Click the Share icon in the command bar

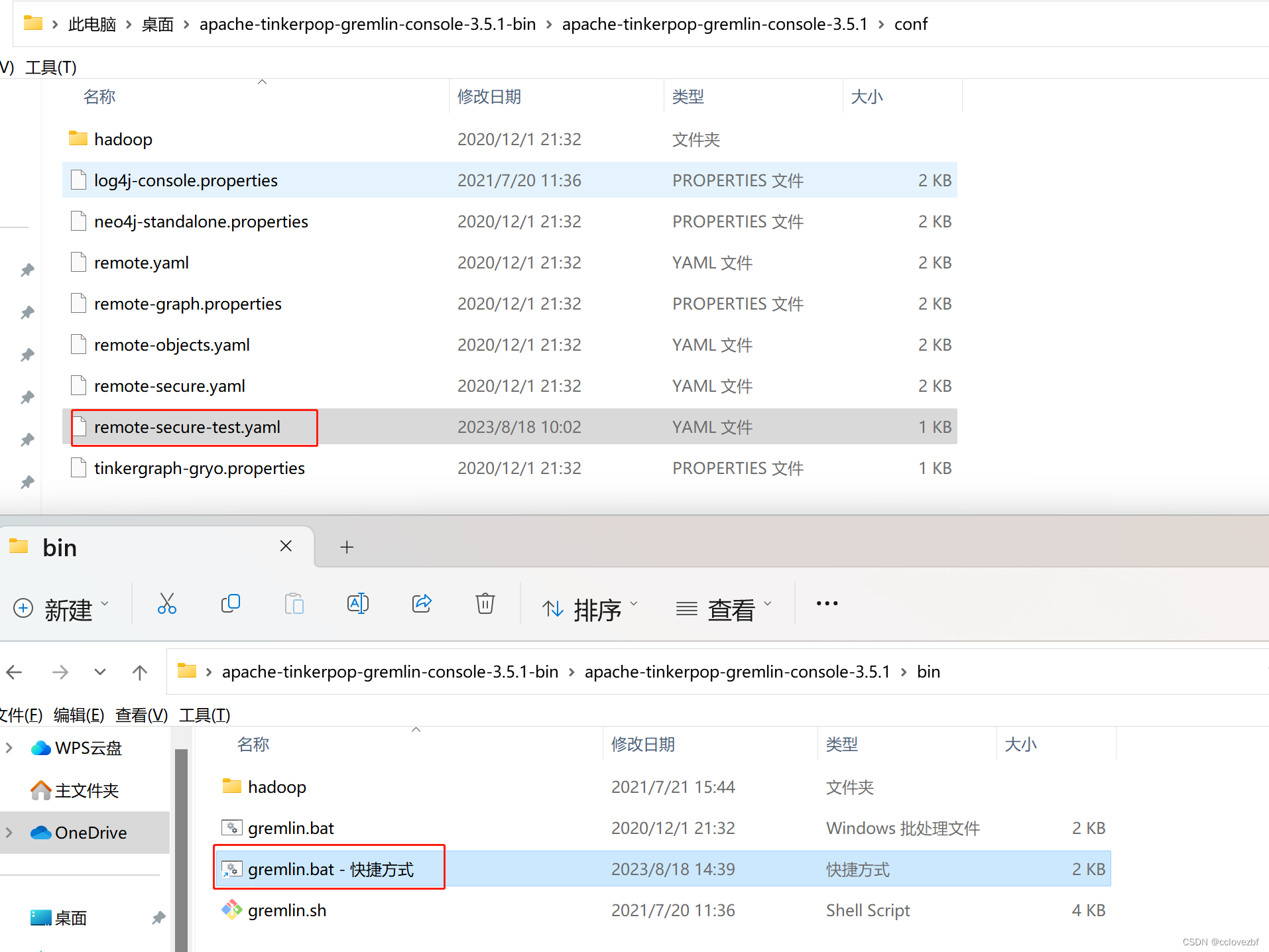(422, 603)
